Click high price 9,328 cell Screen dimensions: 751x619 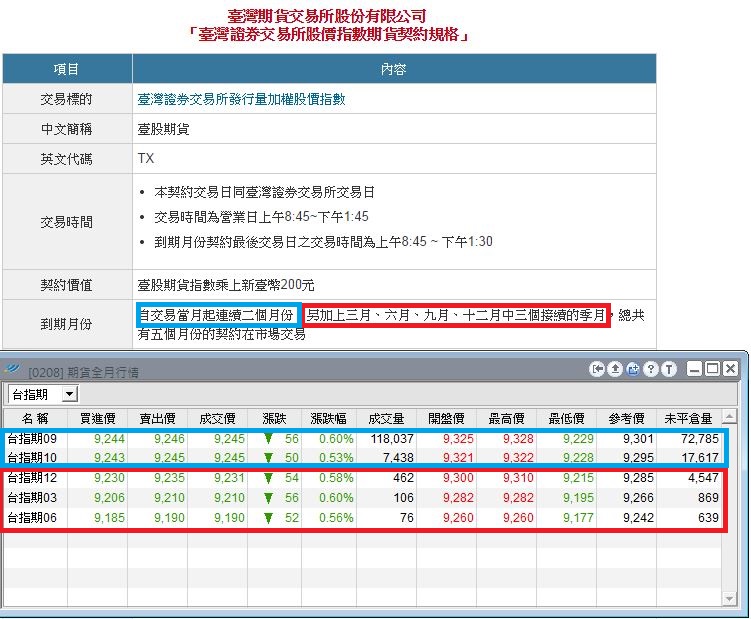coord(518,438)
